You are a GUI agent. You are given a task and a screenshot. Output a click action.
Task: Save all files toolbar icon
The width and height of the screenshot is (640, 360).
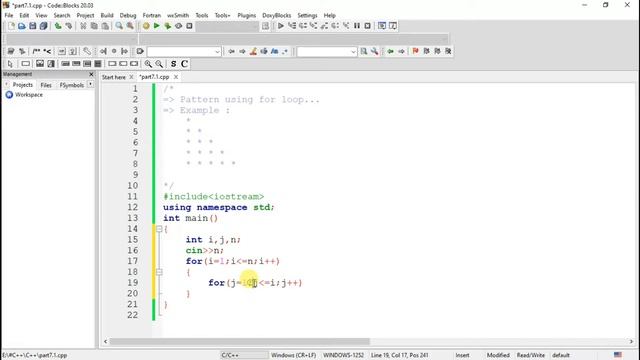pyautogui.click(x=43, y=26)
